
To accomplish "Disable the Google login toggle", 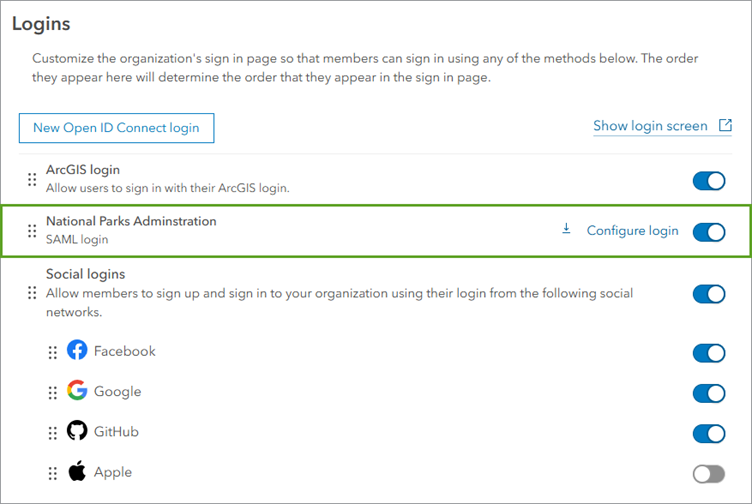I will point(708,393).
